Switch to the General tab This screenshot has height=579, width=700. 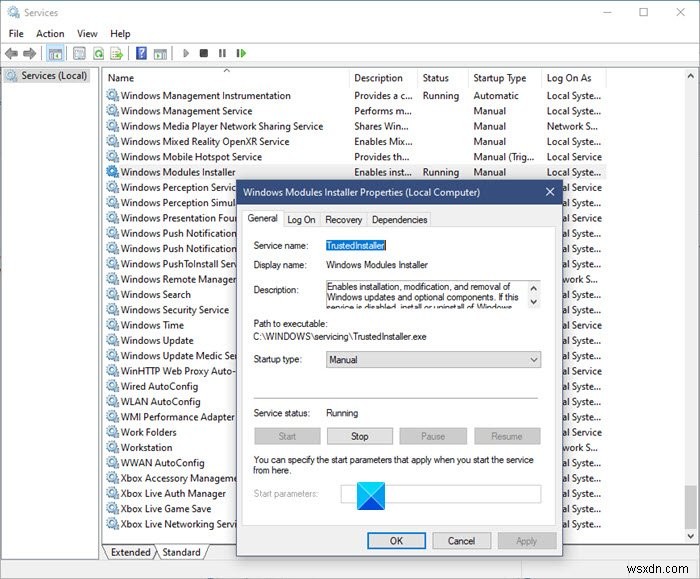coord(262,218)
